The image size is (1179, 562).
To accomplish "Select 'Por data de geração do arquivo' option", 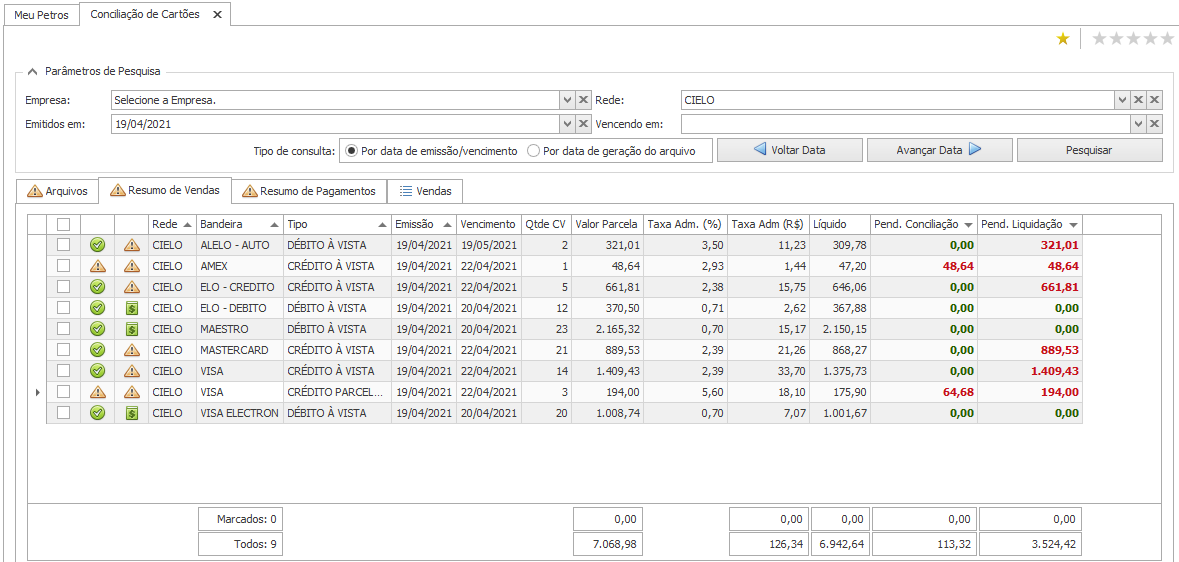I will pos(534,151).
